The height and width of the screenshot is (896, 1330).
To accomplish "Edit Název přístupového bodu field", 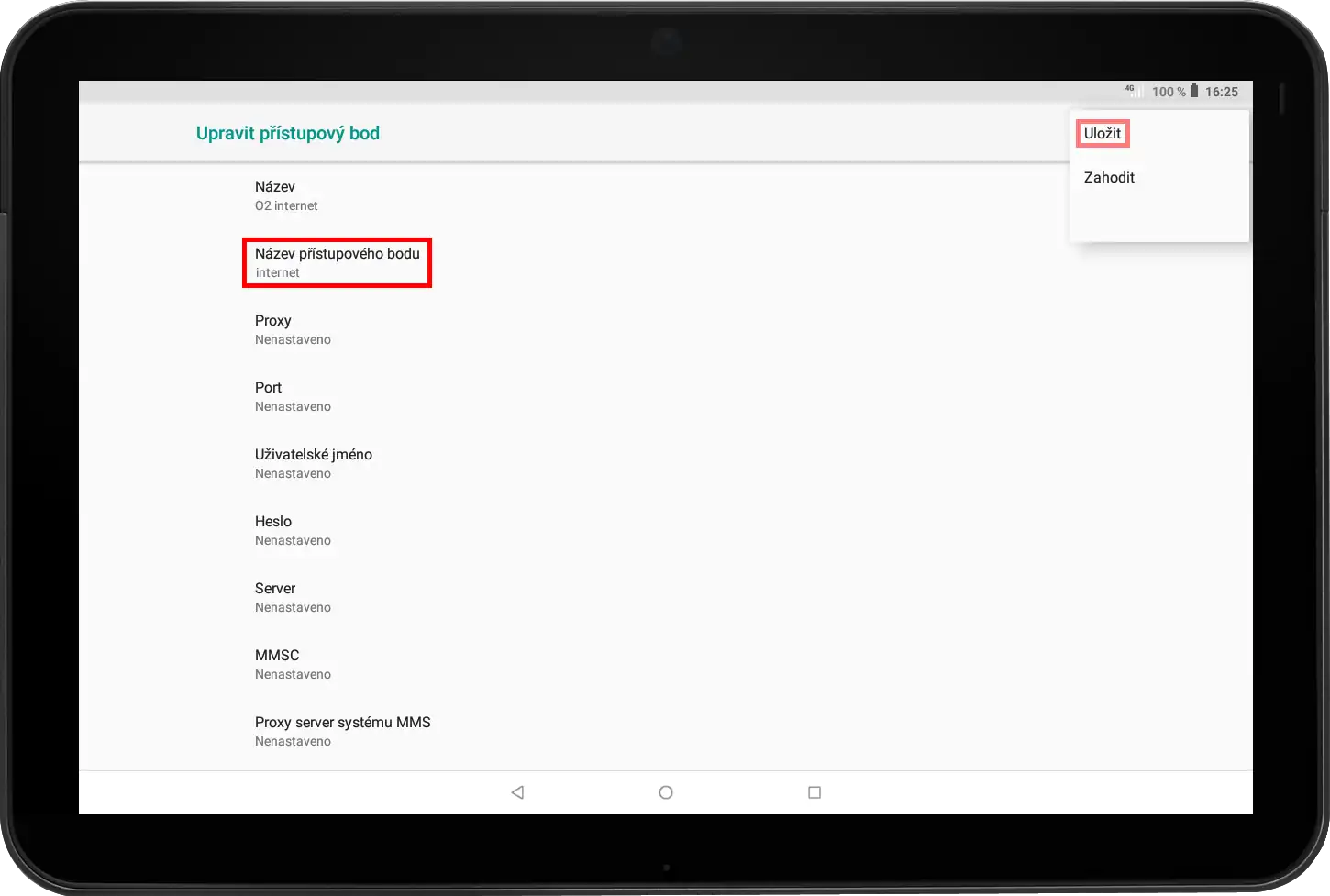I will [x=337, y=262].
